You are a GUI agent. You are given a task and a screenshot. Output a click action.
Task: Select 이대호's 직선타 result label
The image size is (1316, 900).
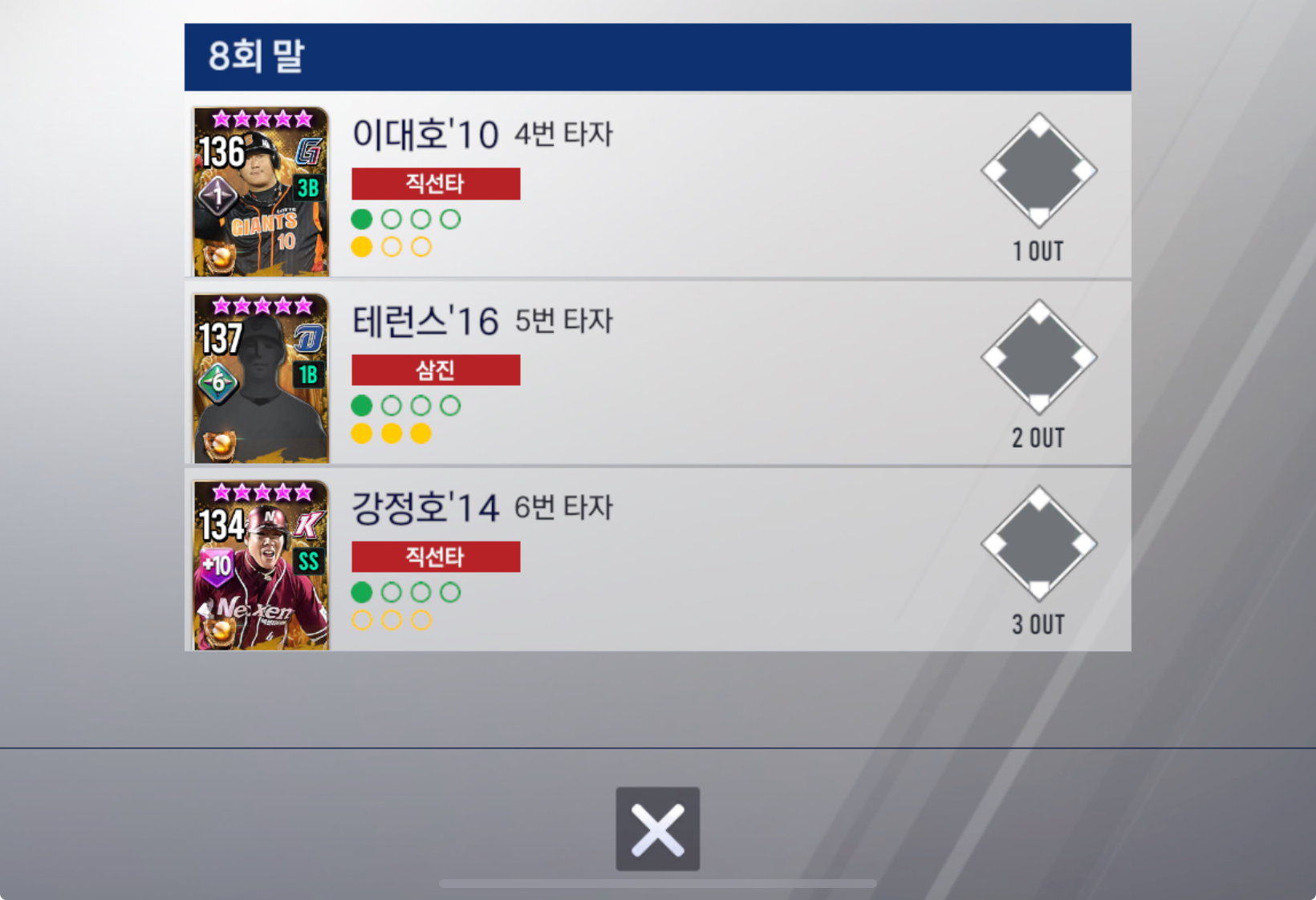pyautogui.click(x=436, y=184)
